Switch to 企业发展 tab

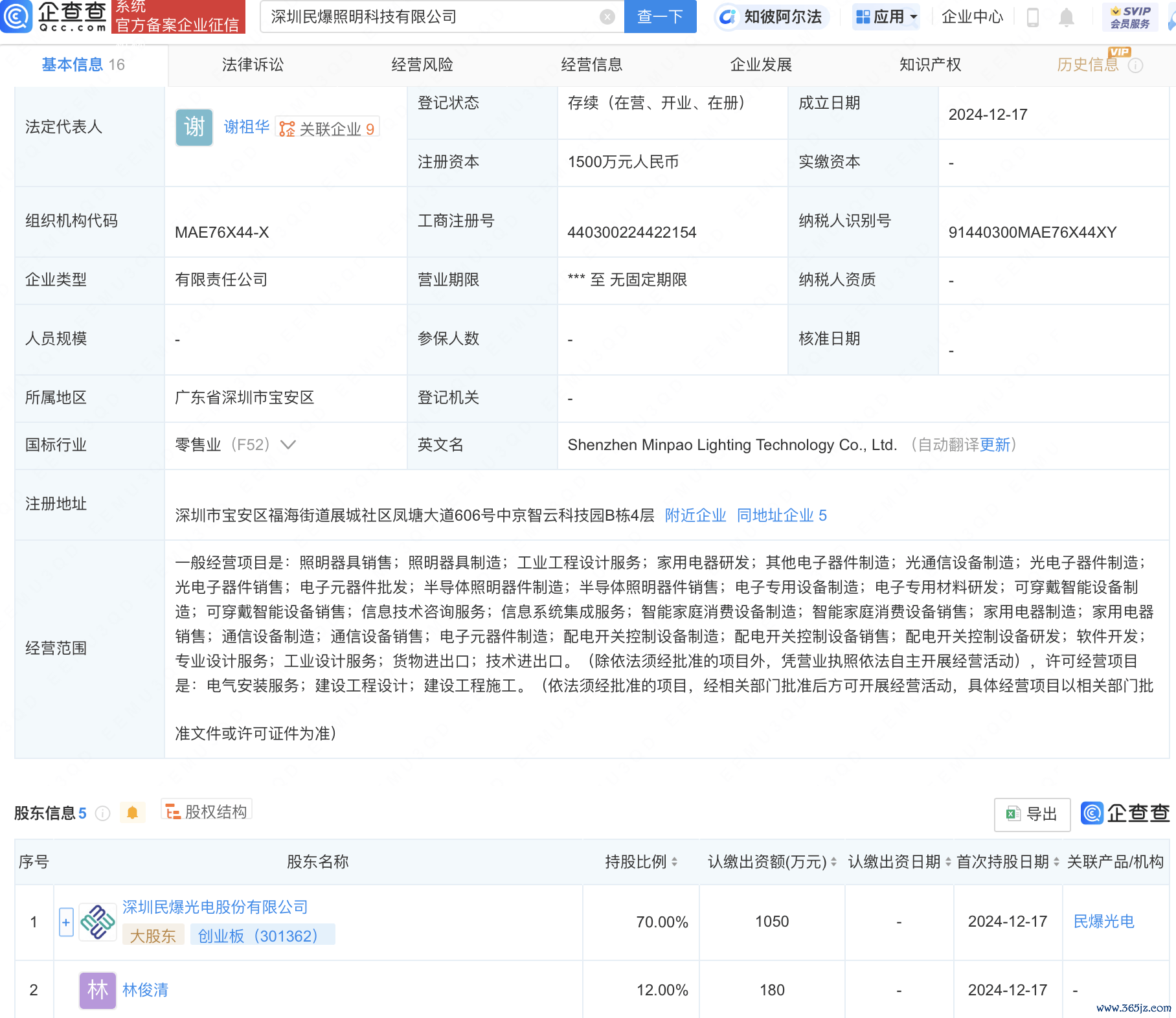[761, 65]
